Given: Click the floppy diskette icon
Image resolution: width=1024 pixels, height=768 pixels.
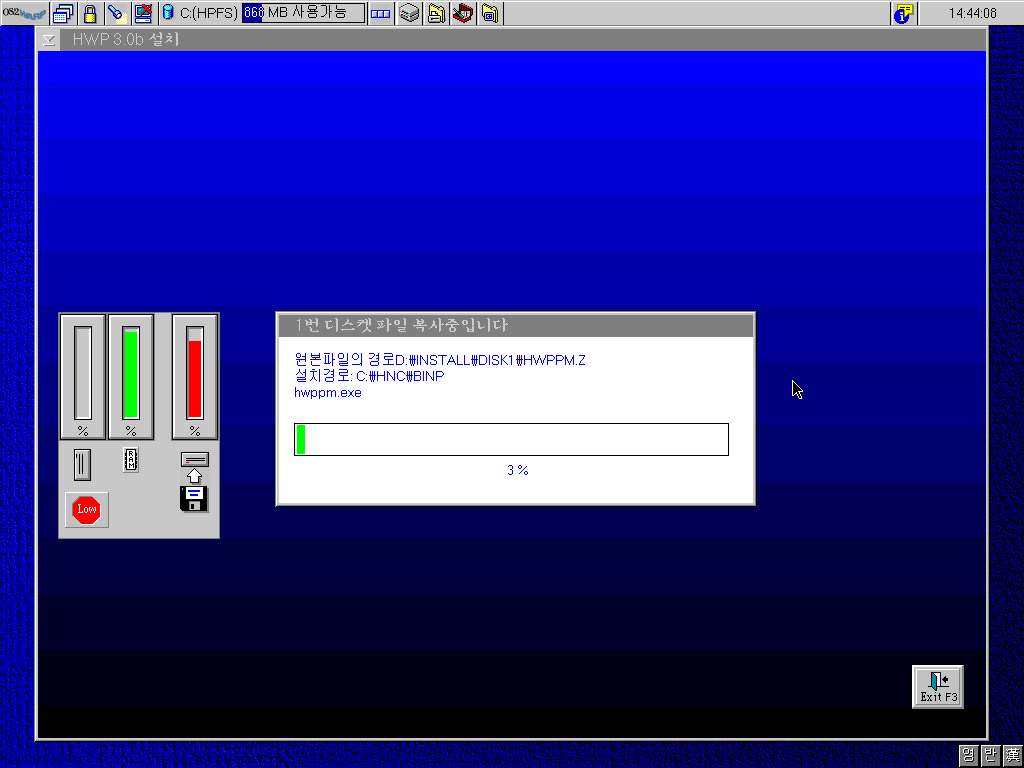Looking at the screenshot, I should point(194,499).
